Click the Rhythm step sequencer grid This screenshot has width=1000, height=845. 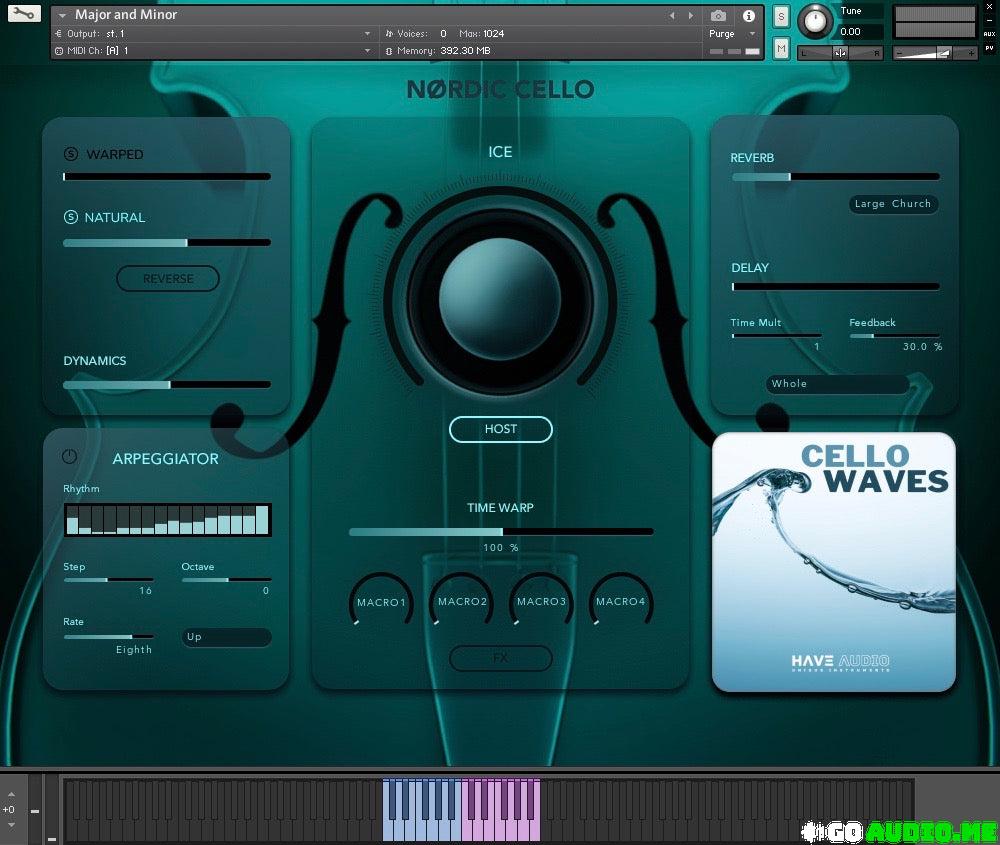(x=167, y=520)
